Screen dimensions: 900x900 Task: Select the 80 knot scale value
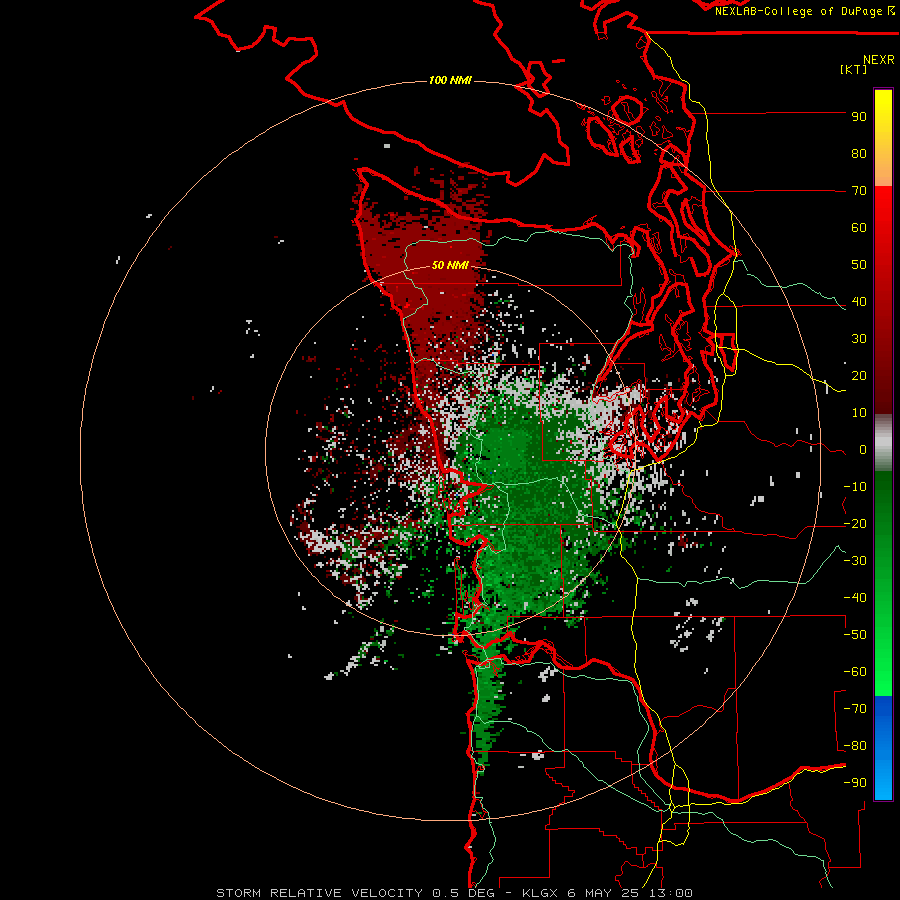click(x=859, y=154)
